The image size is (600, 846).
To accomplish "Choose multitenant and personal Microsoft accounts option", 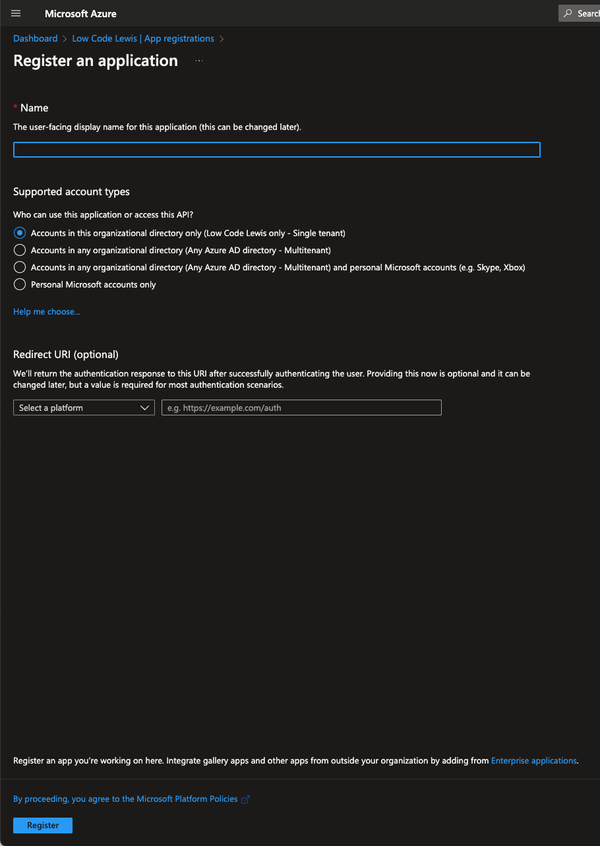I will [19, 266].
